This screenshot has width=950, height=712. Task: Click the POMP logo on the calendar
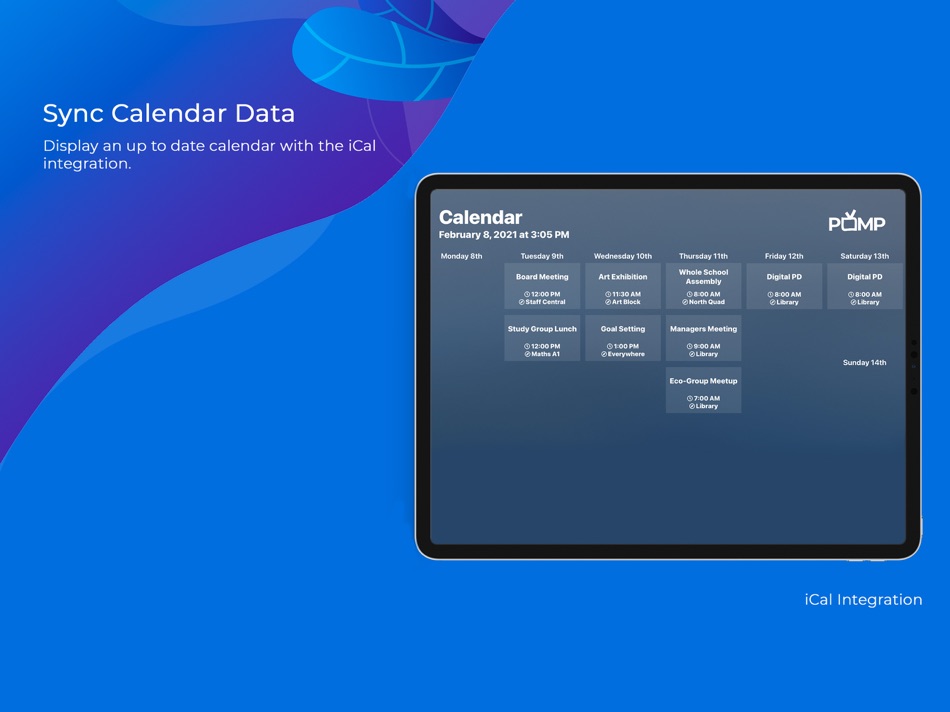[857, 221]
